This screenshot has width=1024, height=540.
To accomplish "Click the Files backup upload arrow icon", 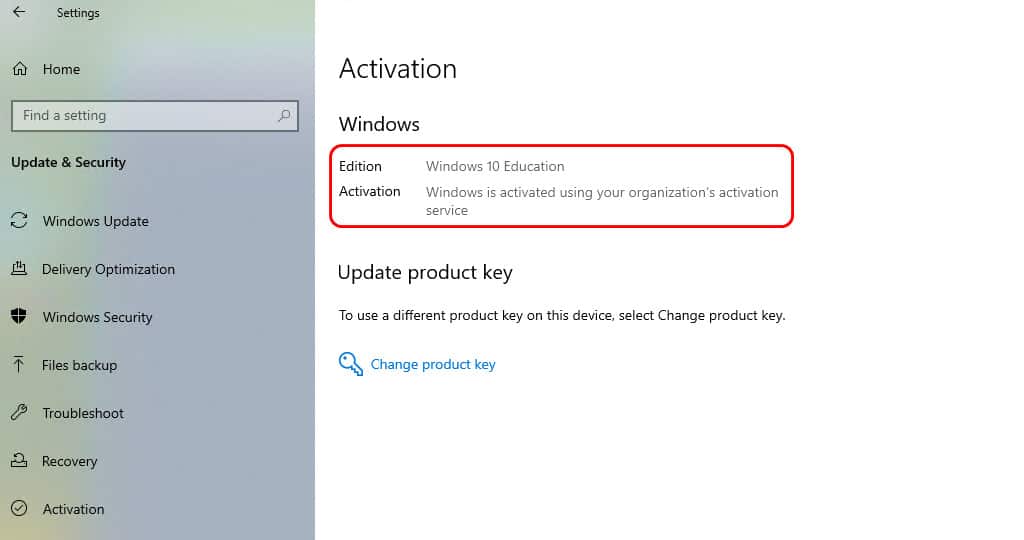I will click(19, 364).
